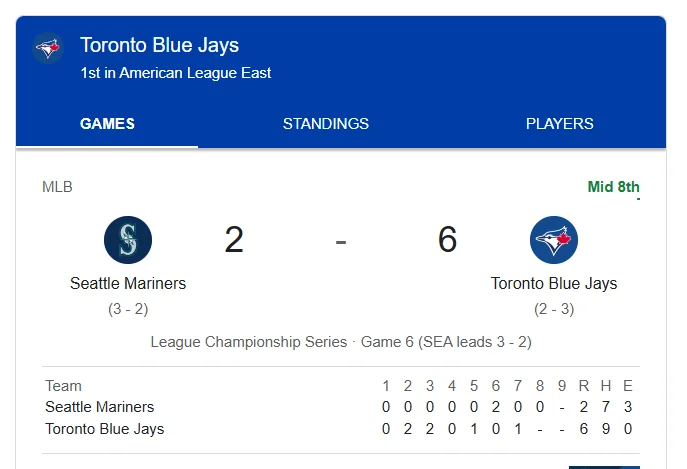Click the Toronto Blue Jays header title
The width and height of the screenshot is (687, 469).
tap(159, 45)
